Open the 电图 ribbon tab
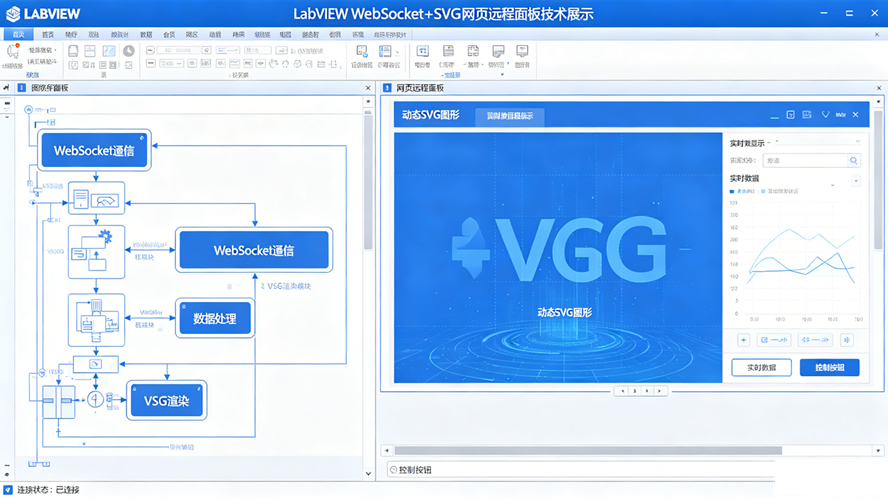The height and width of the screenshot is (498, 888). click(x=285, y=35)
